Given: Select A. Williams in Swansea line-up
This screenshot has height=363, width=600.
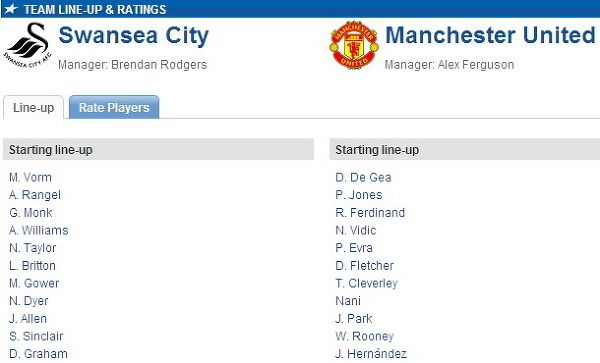Looking at the screenshot, I should pyautogui.click(x=39, y=230).
